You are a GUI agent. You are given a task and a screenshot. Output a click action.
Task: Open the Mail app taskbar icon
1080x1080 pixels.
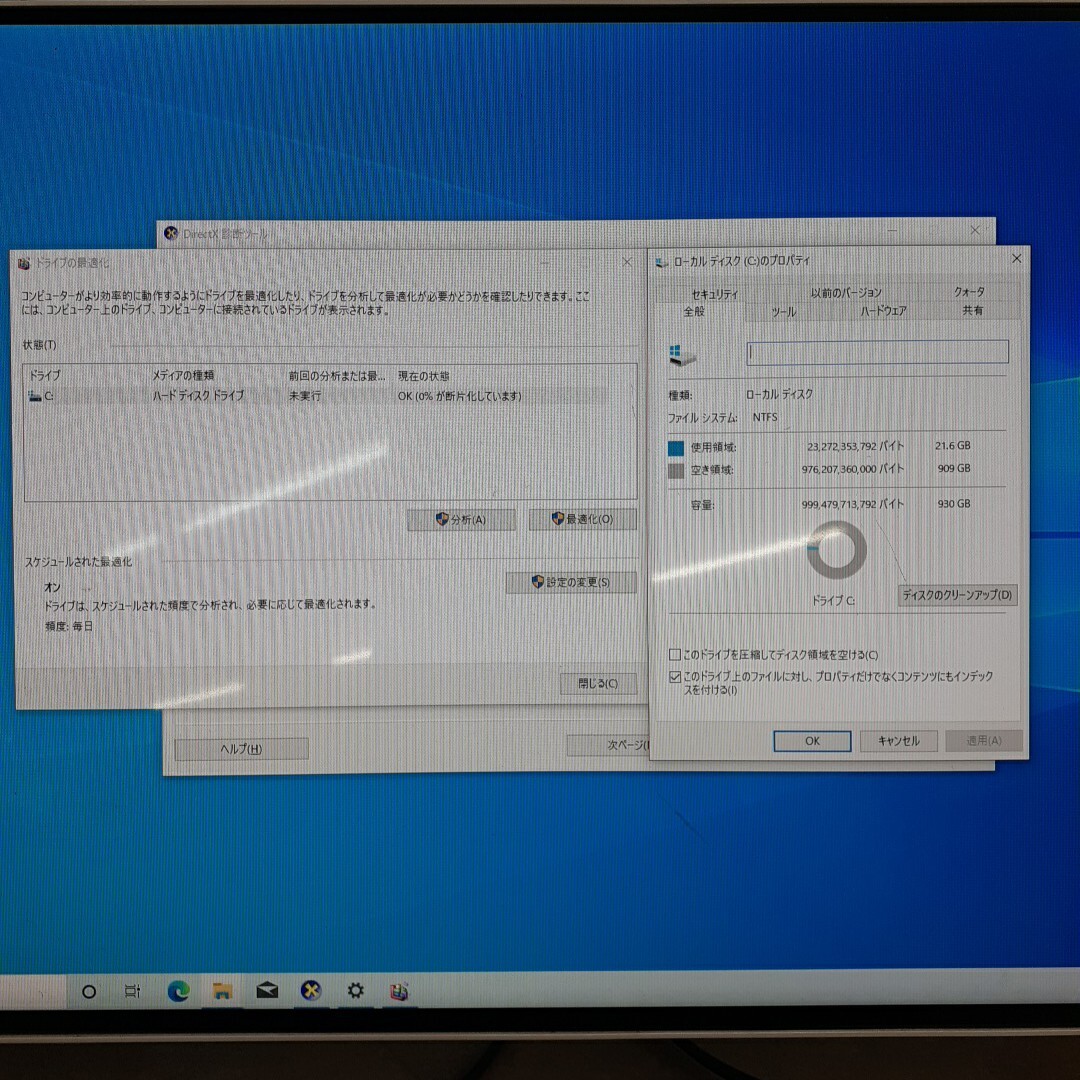click(267, 990)
